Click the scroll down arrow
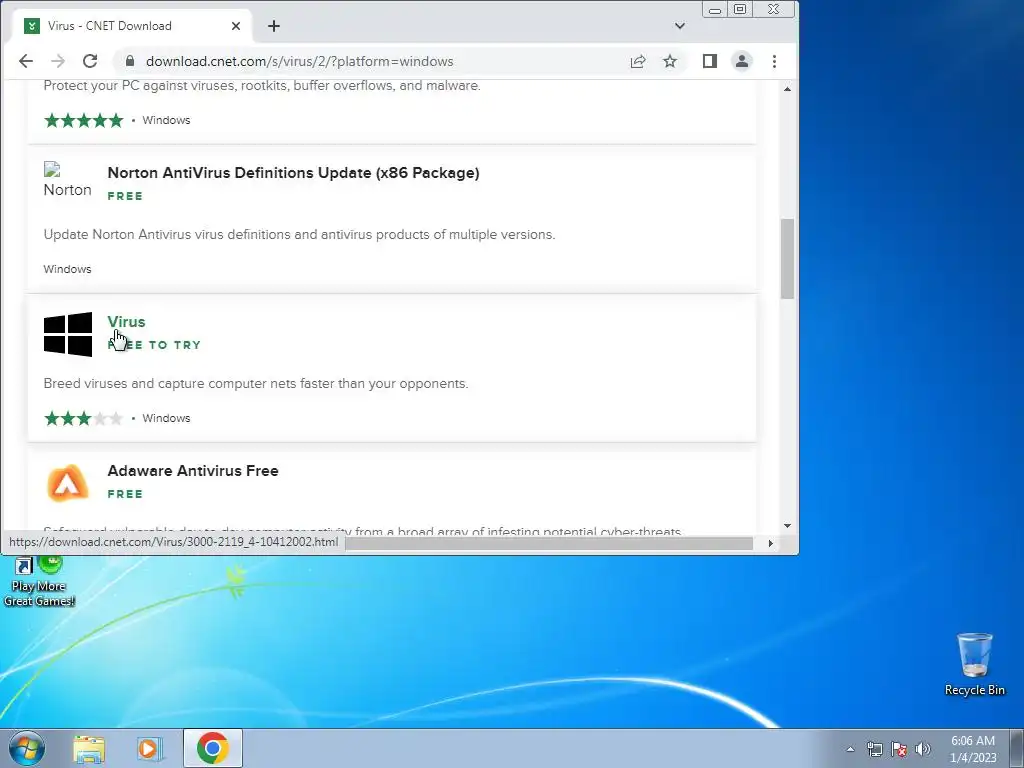Screen dimensions: 1024x768 (x=788, y=526)
